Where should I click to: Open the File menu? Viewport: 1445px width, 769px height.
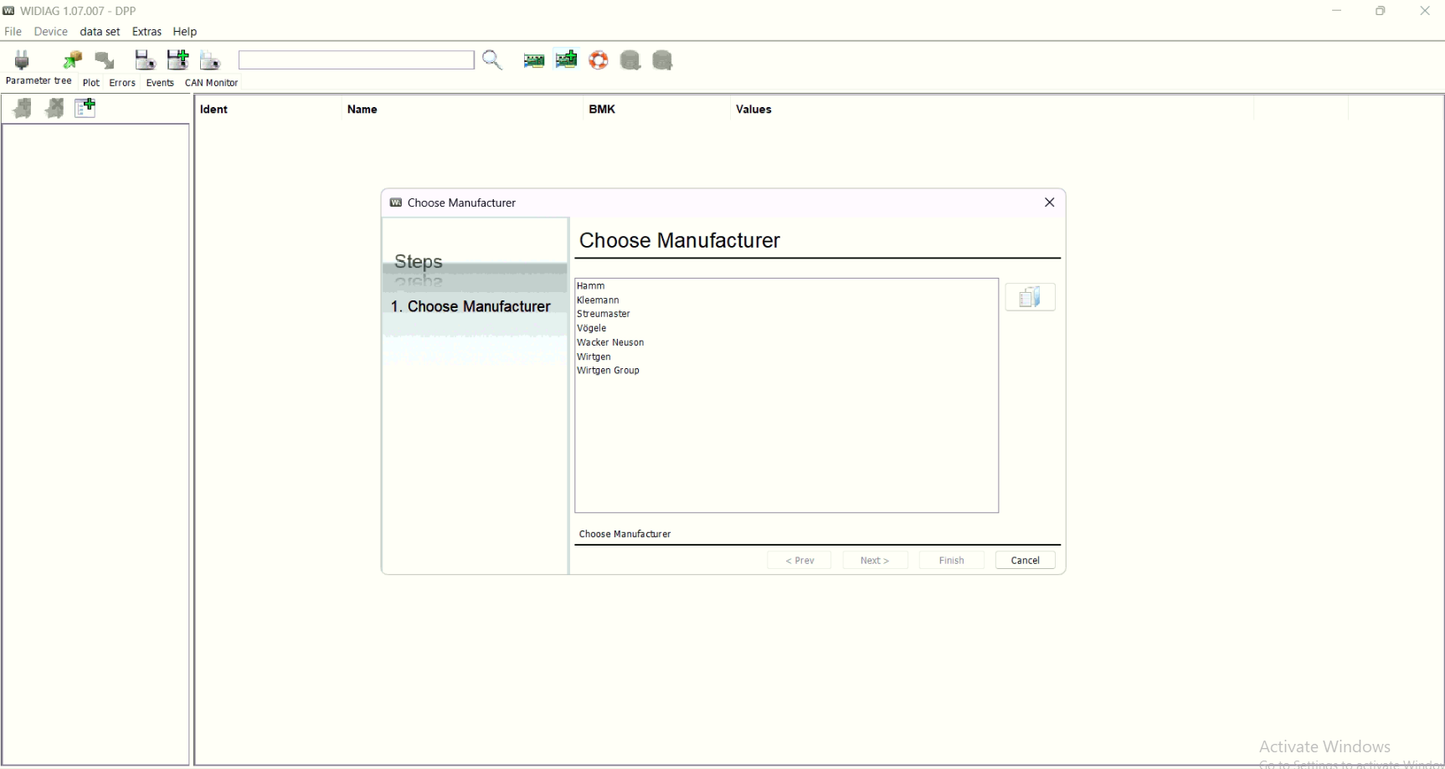click(13, 32)
